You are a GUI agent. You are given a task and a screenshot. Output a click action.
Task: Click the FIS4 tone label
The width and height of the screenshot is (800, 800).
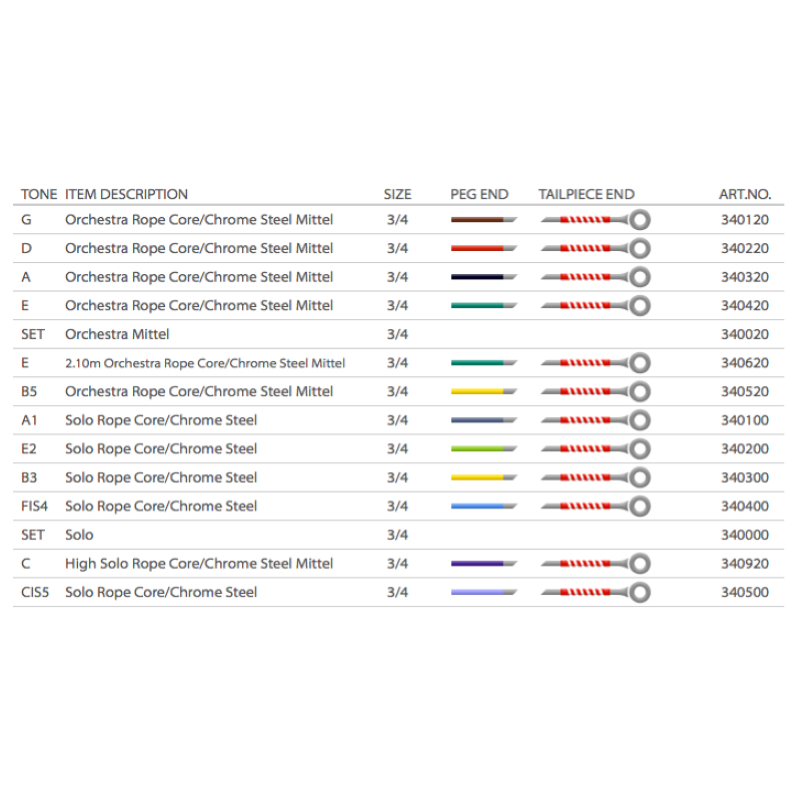point(34,506)
